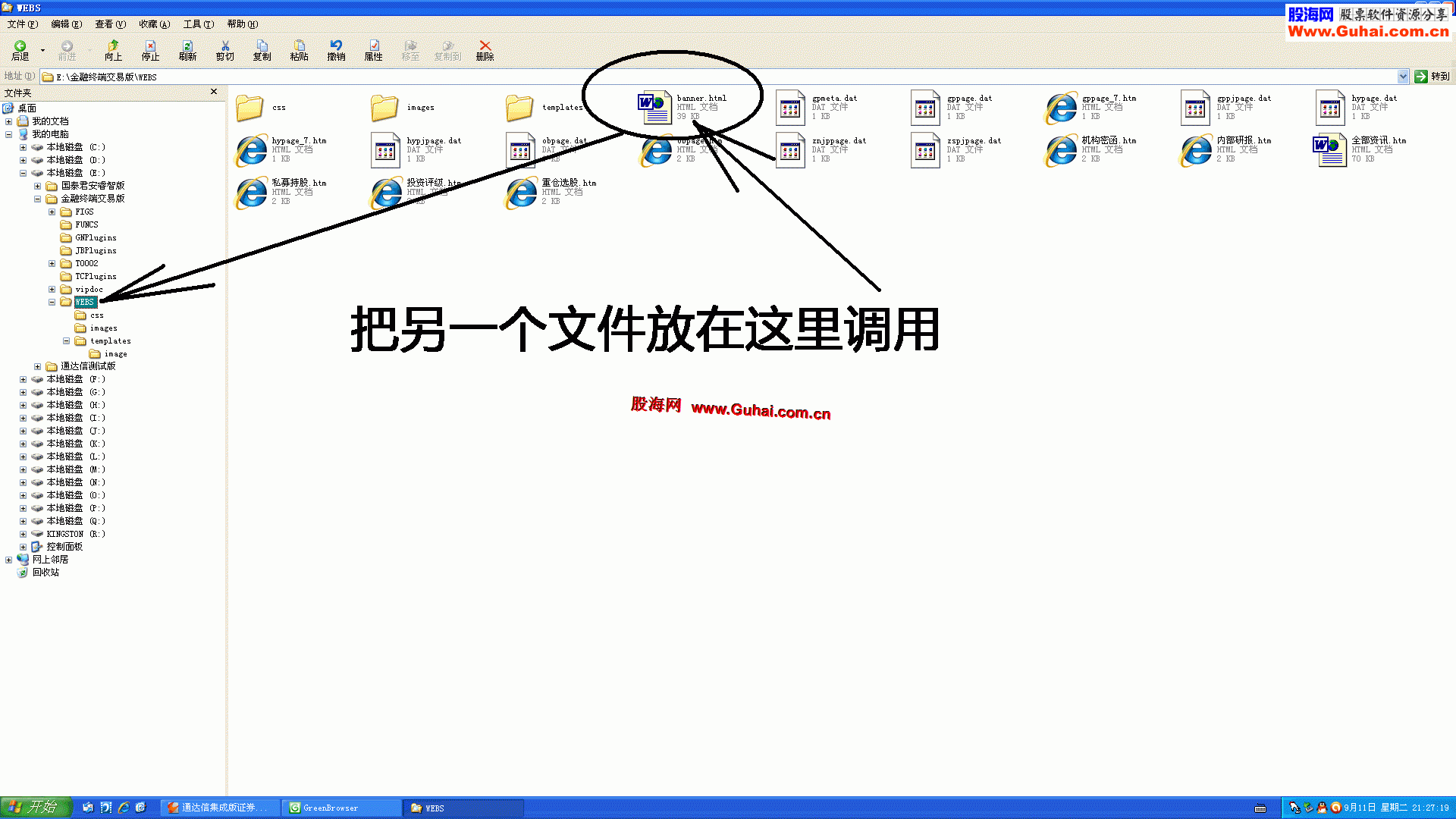Expand 本地磁盘 (D:) tree node
Viewport: 1456px width, 819px height.
tap(23, 160)
